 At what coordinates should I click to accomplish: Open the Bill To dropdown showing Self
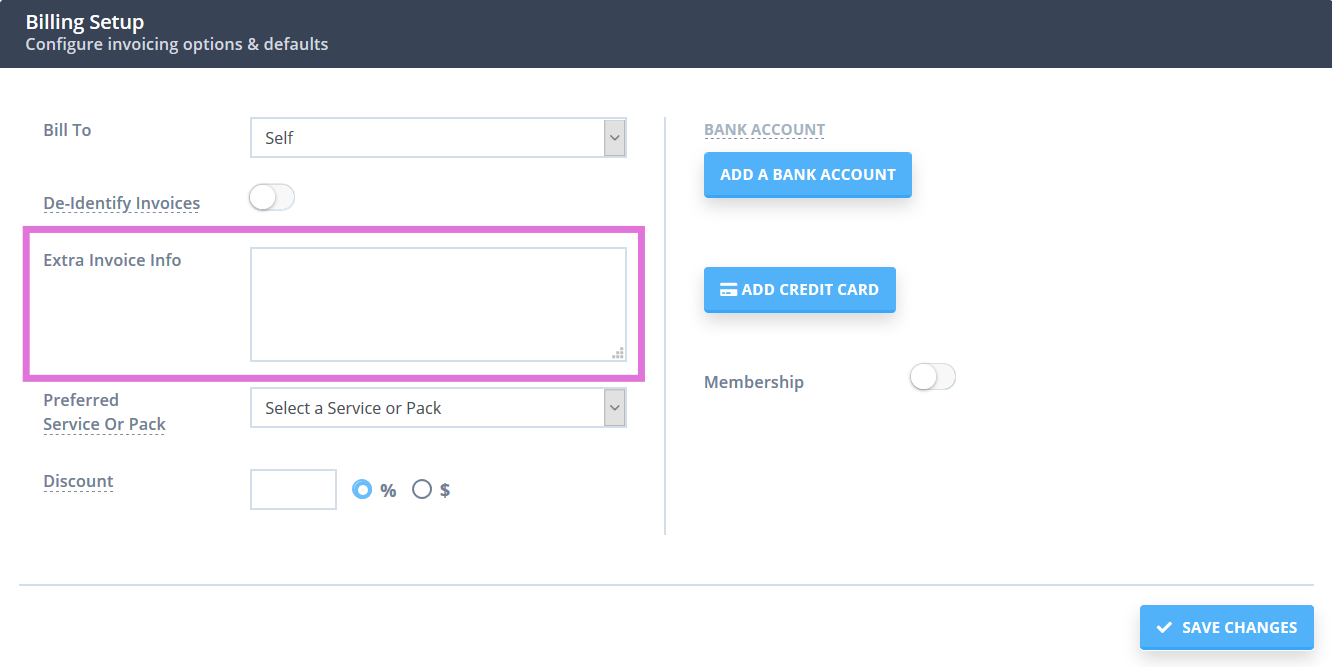coord(438,137)
